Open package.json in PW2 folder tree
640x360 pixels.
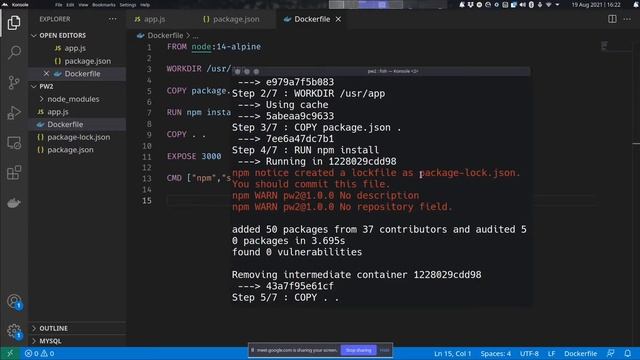[x=70, y=149]
